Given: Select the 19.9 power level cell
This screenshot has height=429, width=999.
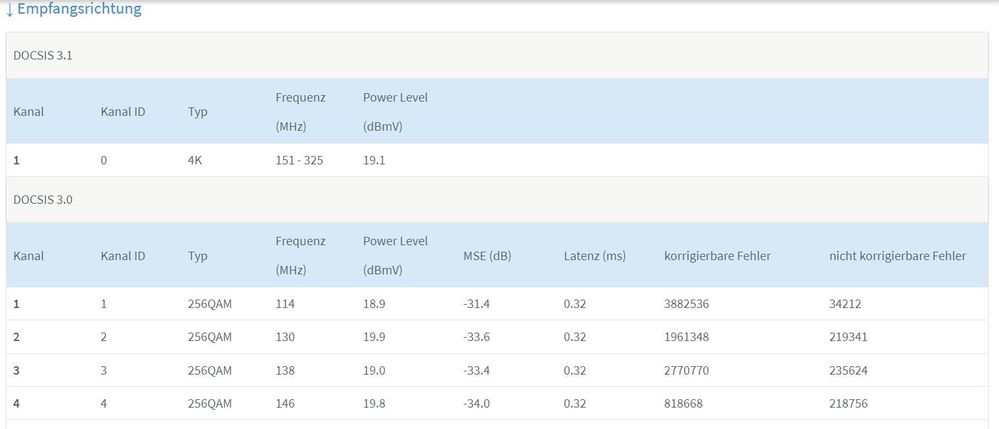Looking at the screenshot, I should [376, 337].
